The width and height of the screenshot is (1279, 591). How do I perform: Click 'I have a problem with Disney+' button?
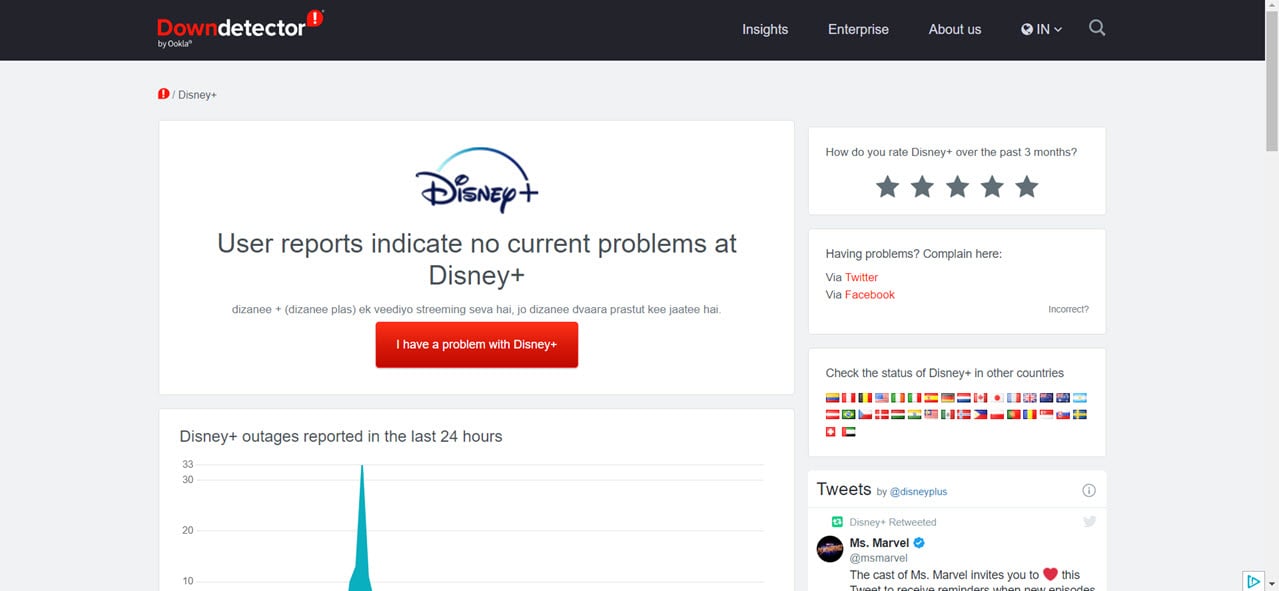[477, 344]
